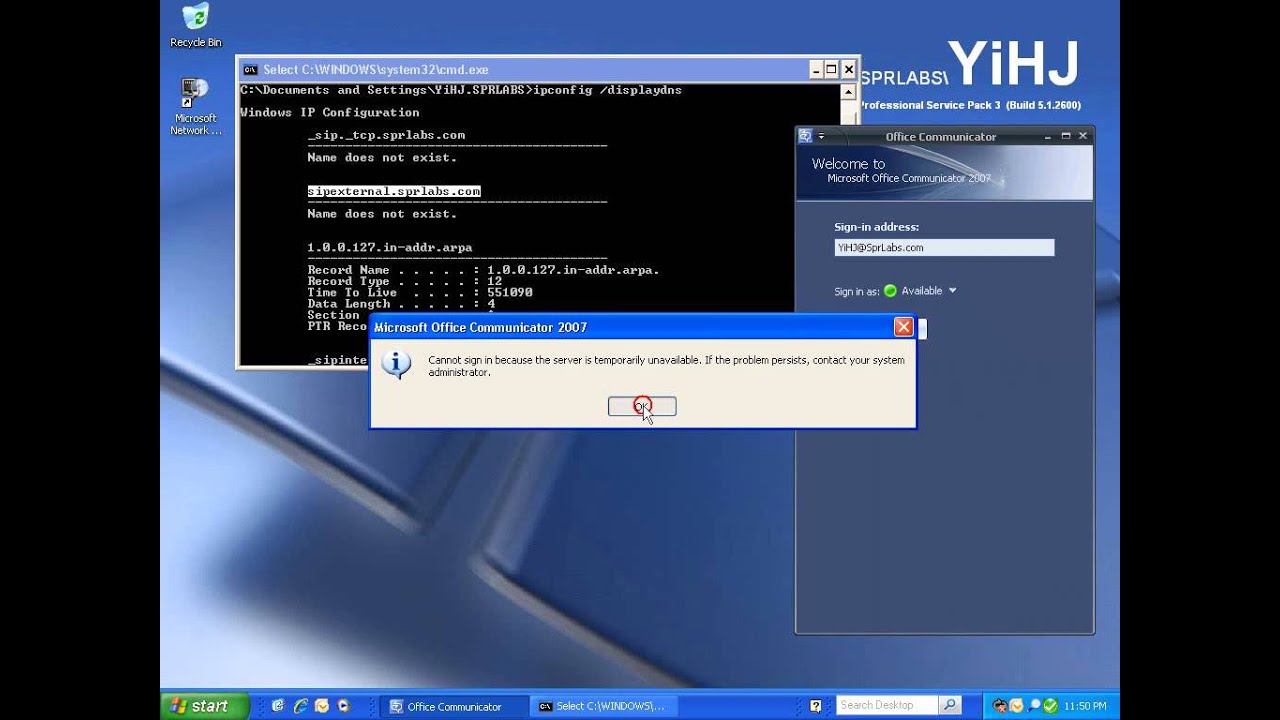Close the cmd.exe command window
Screen dimensions: 1280x720
[x=849, y=70]
